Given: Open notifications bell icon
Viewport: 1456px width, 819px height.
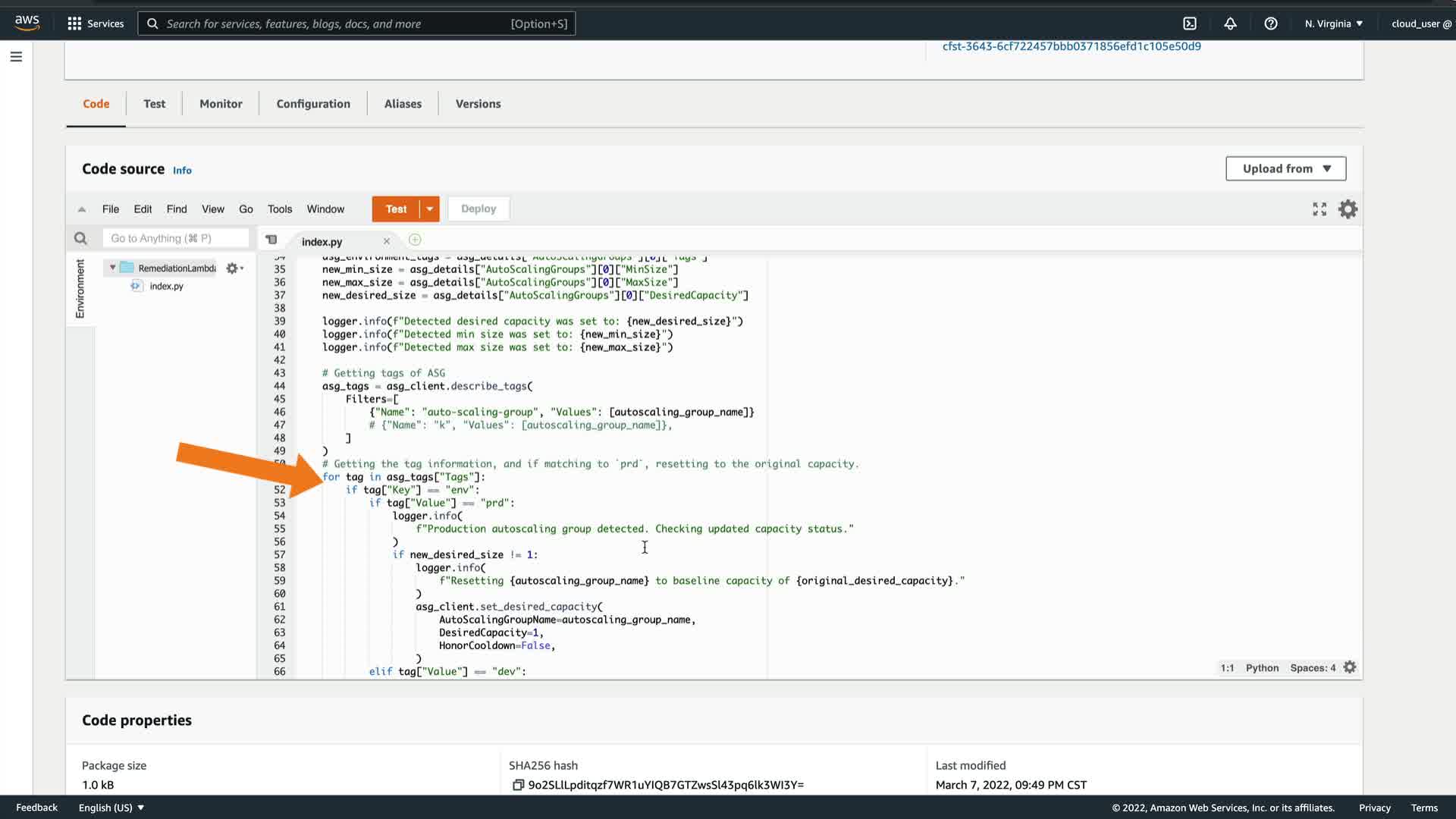Looking at the screenshot, I should 1230,24.
